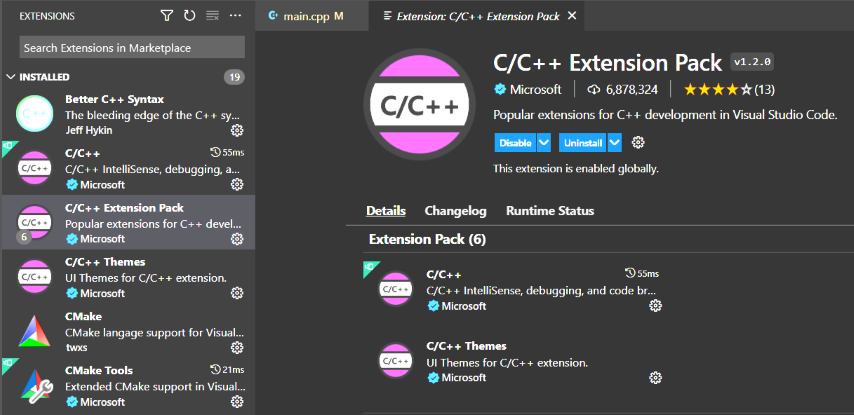Screen dimensions: 854x415
Task: Click 'This extension is enabled globally.' text
Action: tap(576, 169)
